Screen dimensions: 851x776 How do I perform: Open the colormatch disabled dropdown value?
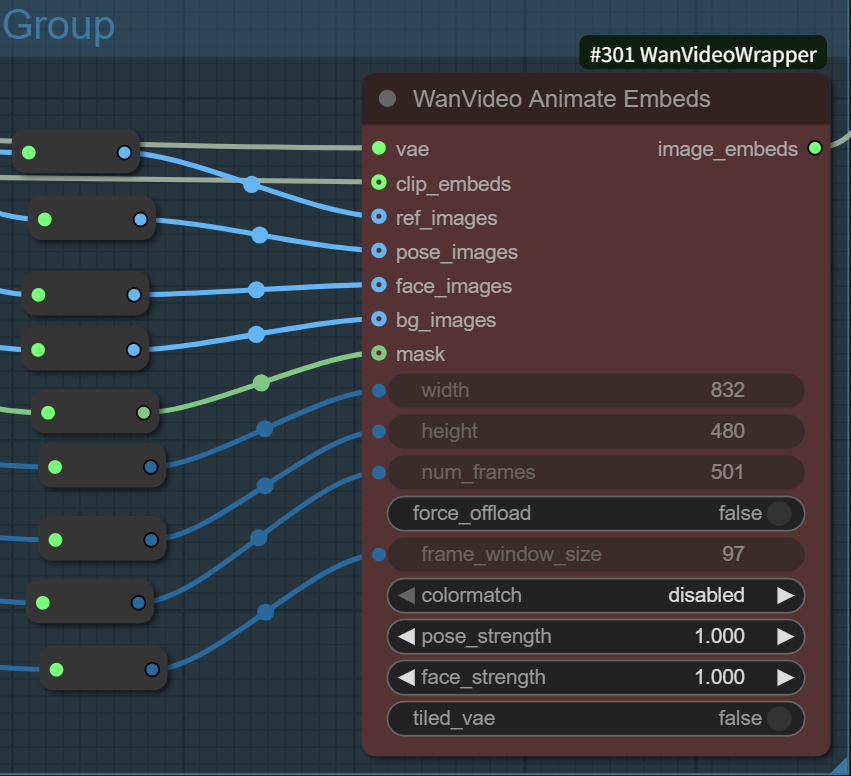click(706, 595)
